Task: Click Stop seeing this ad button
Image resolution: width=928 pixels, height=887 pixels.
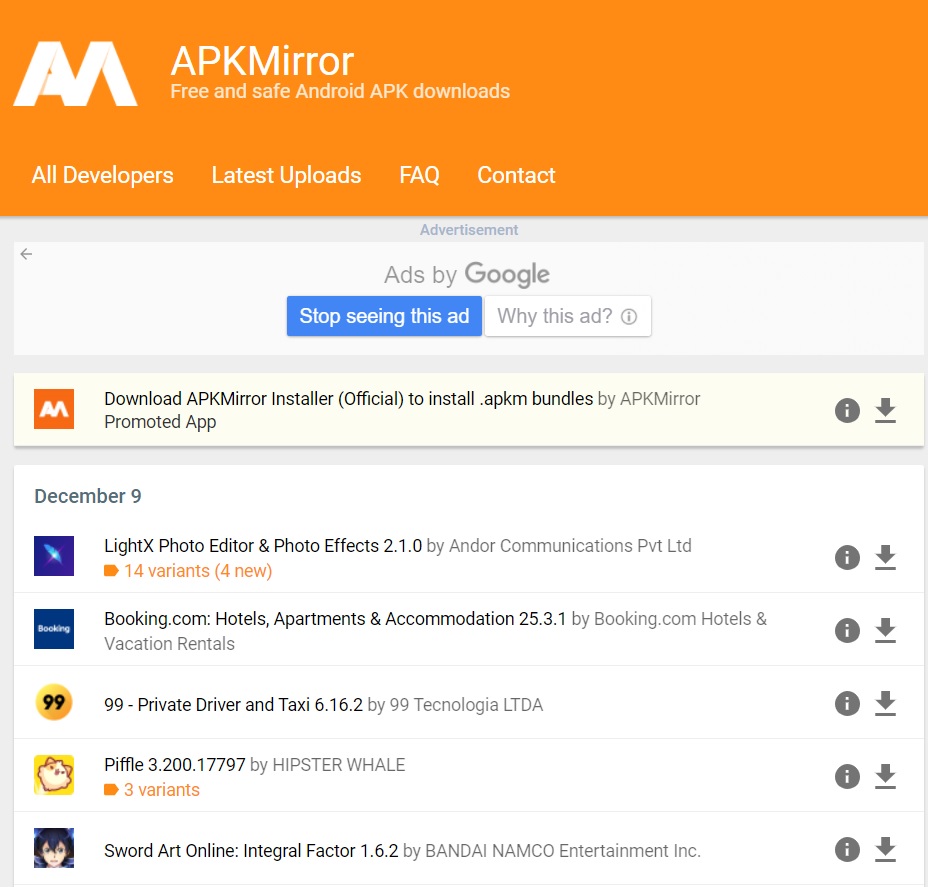Action: [384, 316]
